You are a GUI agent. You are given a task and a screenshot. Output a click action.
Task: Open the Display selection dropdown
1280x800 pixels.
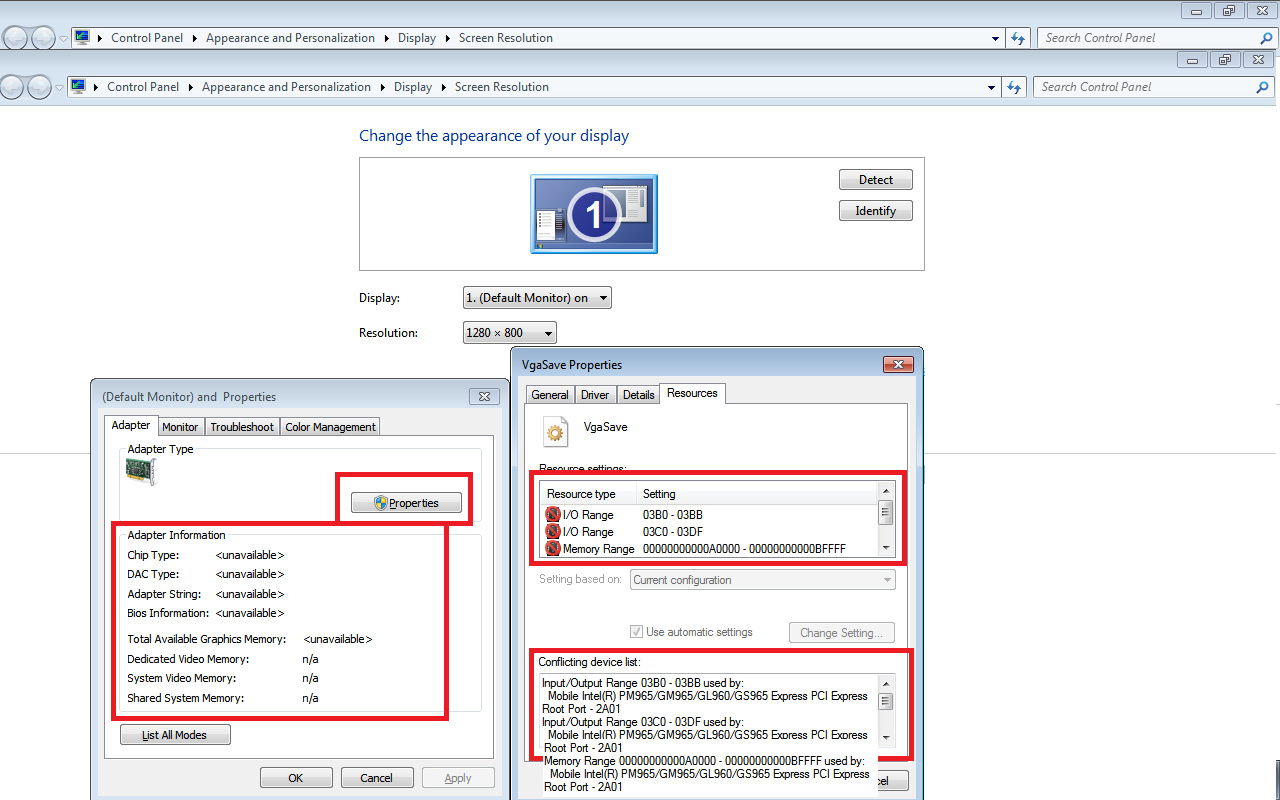537,298
